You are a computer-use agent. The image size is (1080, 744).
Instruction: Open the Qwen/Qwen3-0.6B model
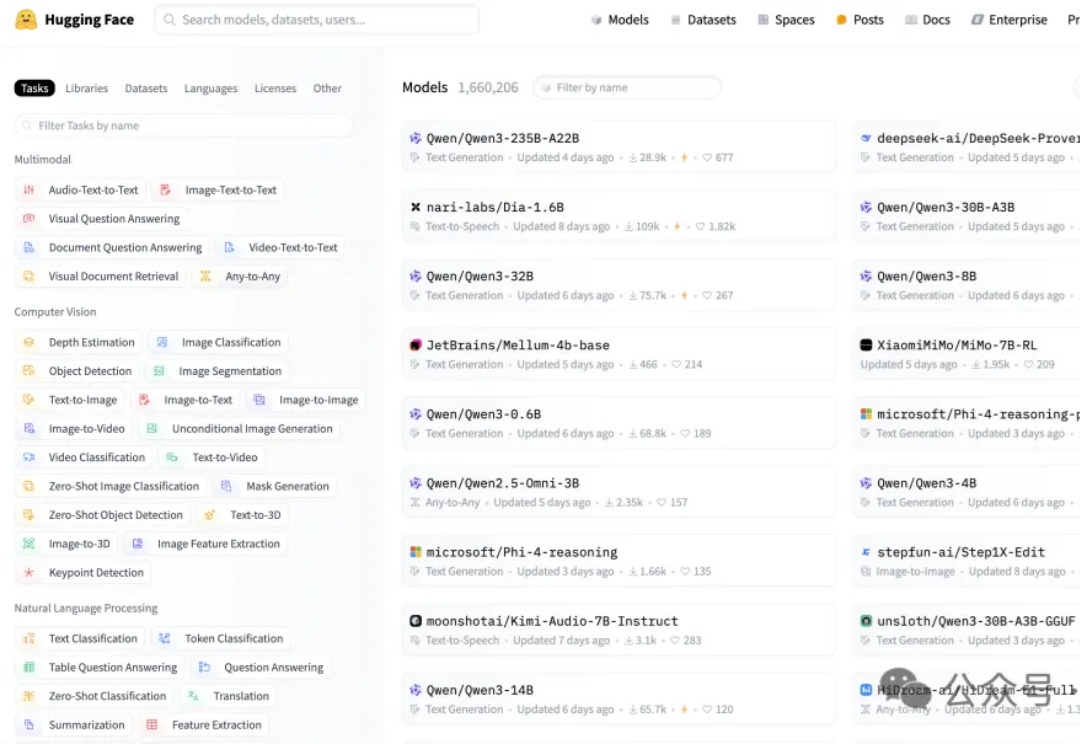click(619, 423)
